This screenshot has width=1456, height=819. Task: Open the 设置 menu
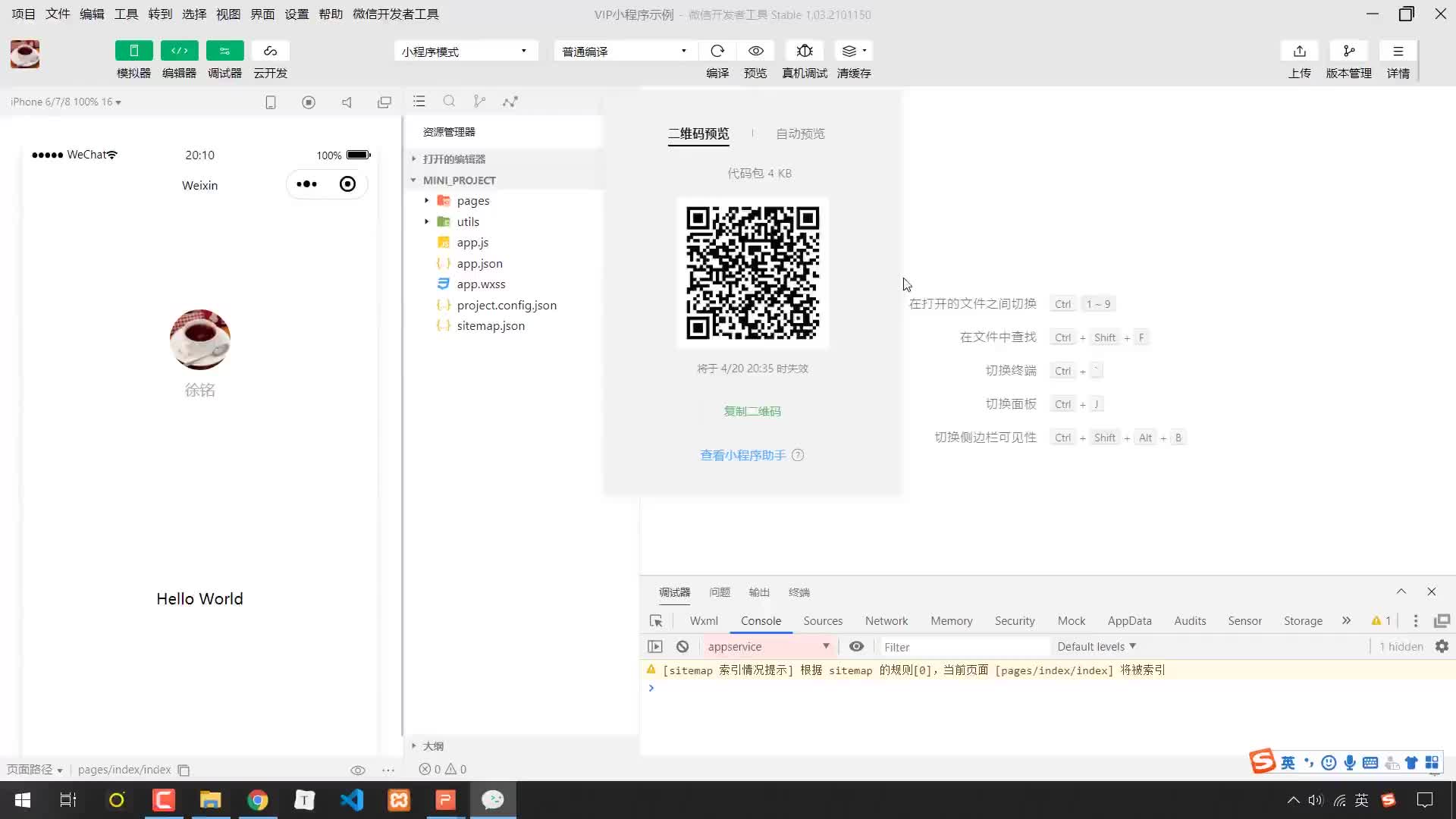coord(297,14)
